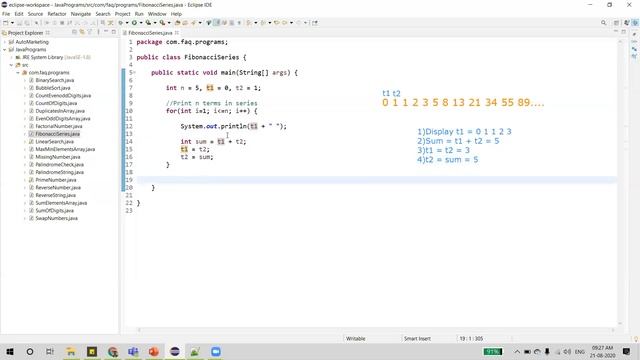Screen dimensions: 640x360
Task: Open the notification center icon
Action: pyautogui.click(x=627, y=351)
